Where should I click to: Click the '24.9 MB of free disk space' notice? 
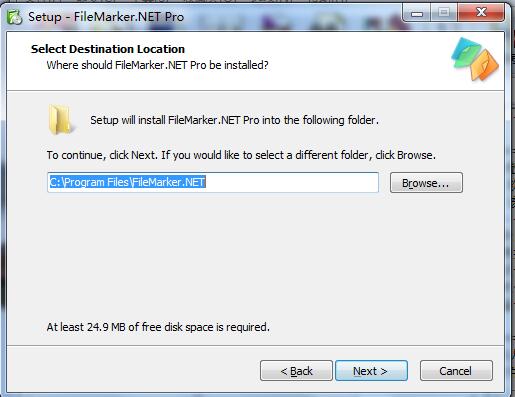pos(158,327)
